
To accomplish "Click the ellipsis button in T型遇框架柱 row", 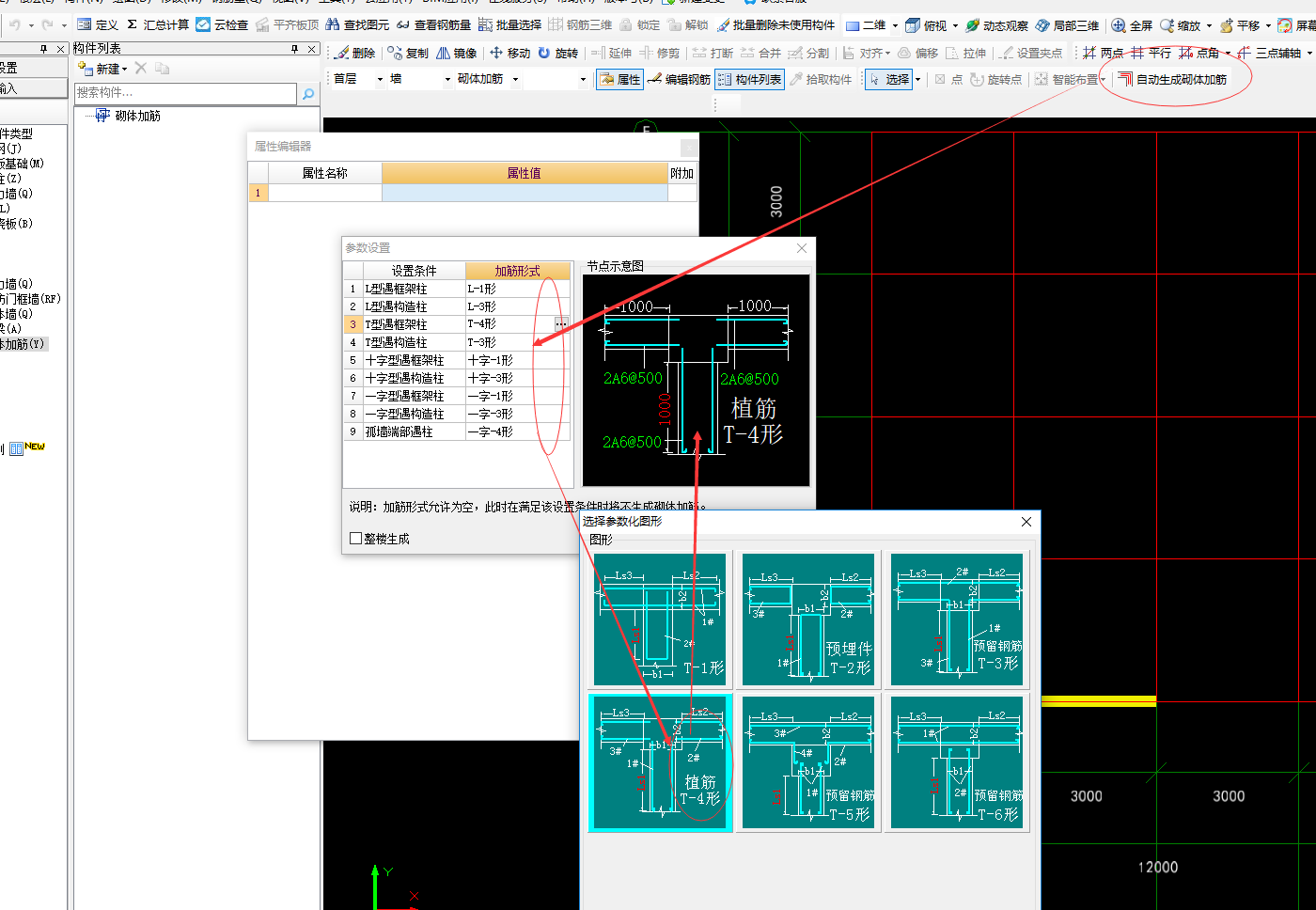I will coord(561,324).
